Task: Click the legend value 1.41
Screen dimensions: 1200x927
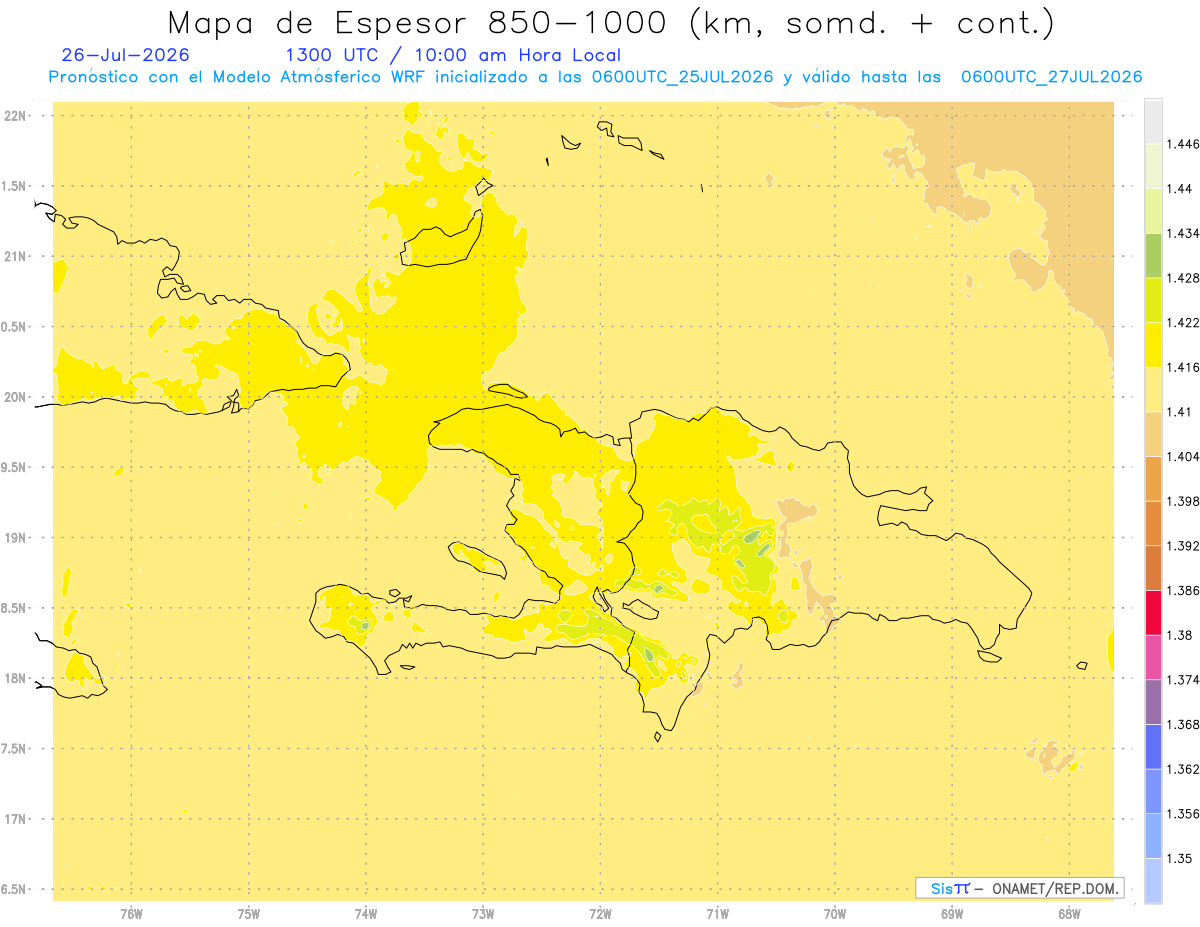Action: click(x=1179, y=411)
